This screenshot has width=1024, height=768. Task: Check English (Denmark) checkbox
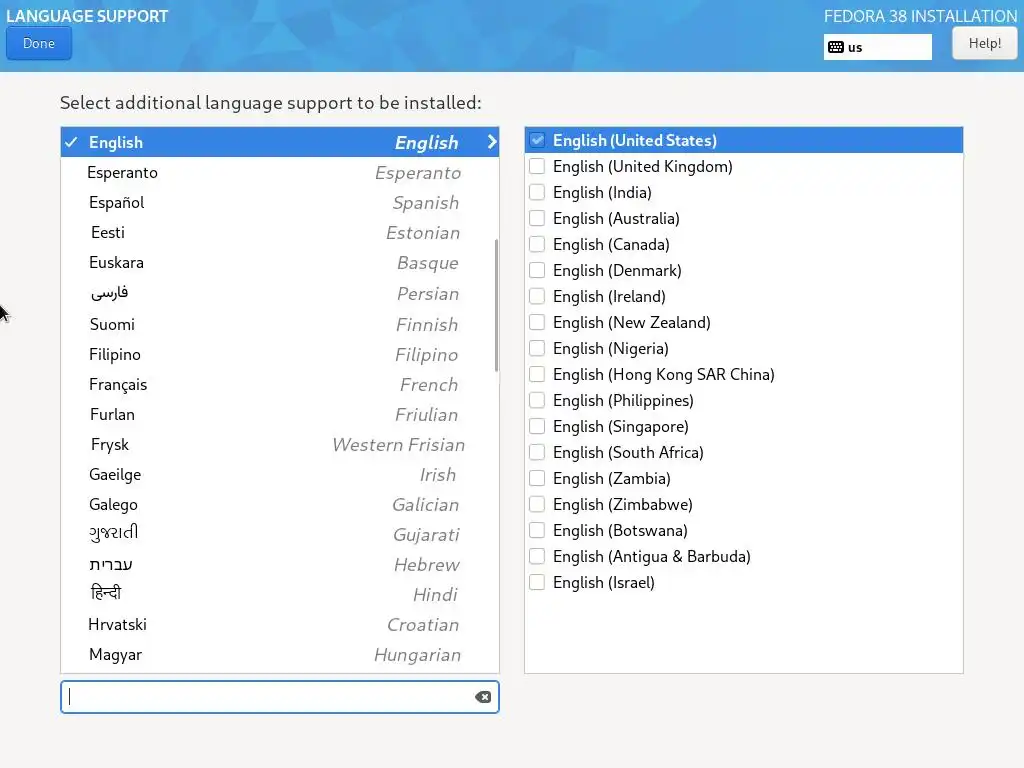point(537,270)
